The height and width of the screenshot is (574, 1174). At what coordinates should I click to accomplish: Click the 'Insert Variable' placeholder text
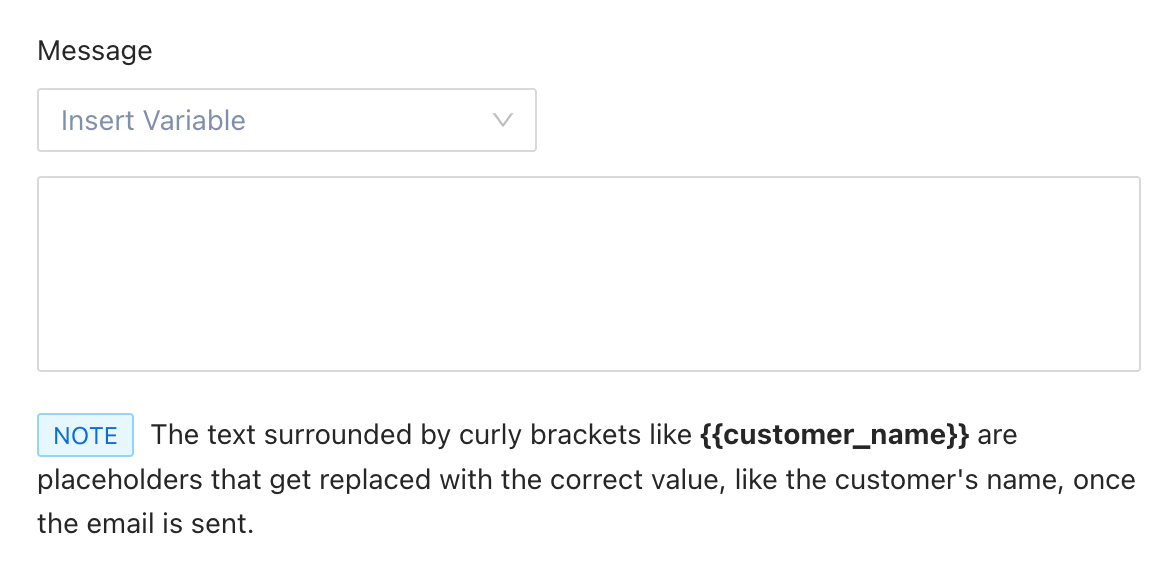(x=153, y=121)
